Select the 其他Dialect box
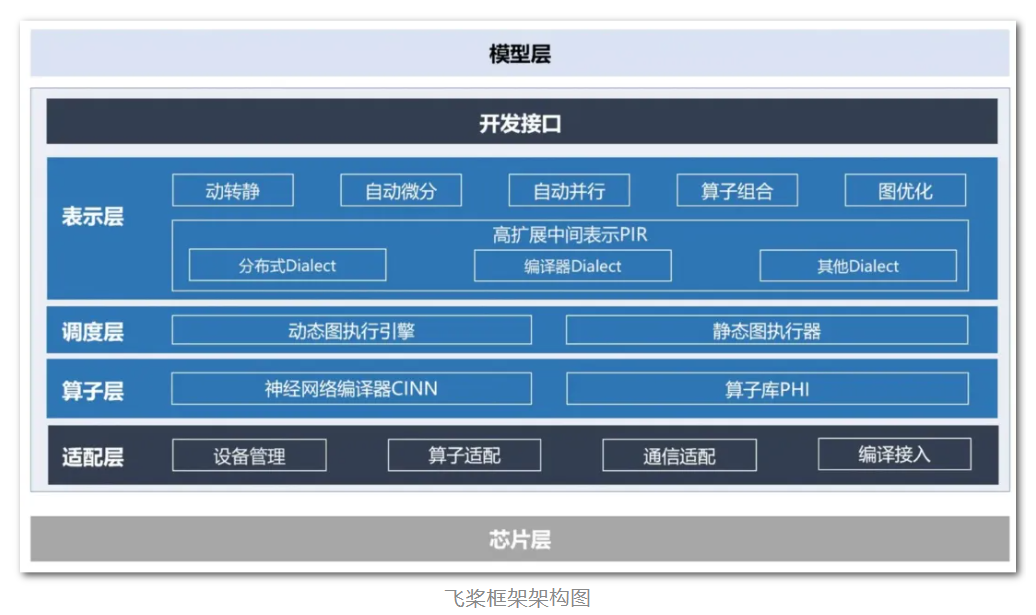Image resolution: width=1036 pixels, height=615 pixels. click(x=858, y=266)
